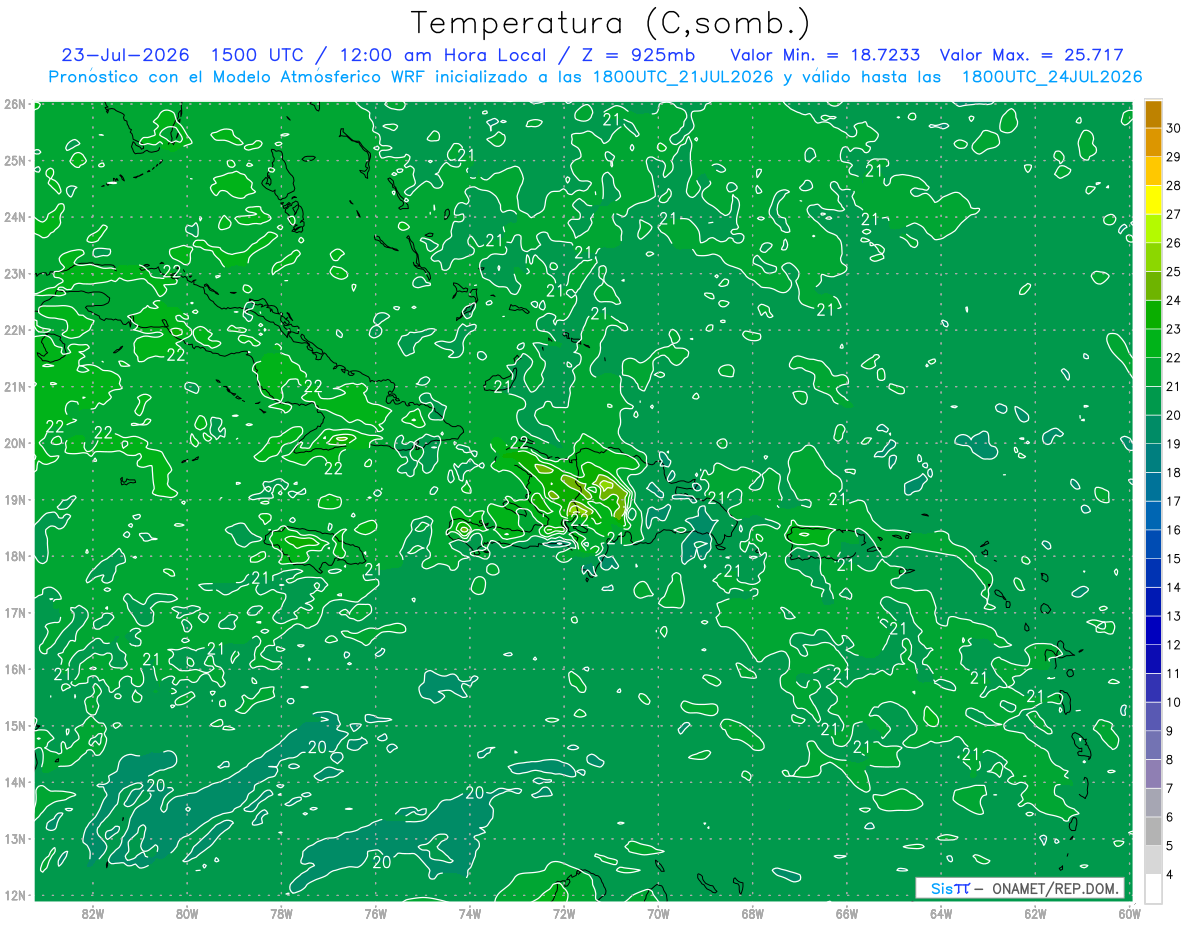Pick the yellow swatch between 27 and 28
1200x927 pixels.
pos(1153,200)
